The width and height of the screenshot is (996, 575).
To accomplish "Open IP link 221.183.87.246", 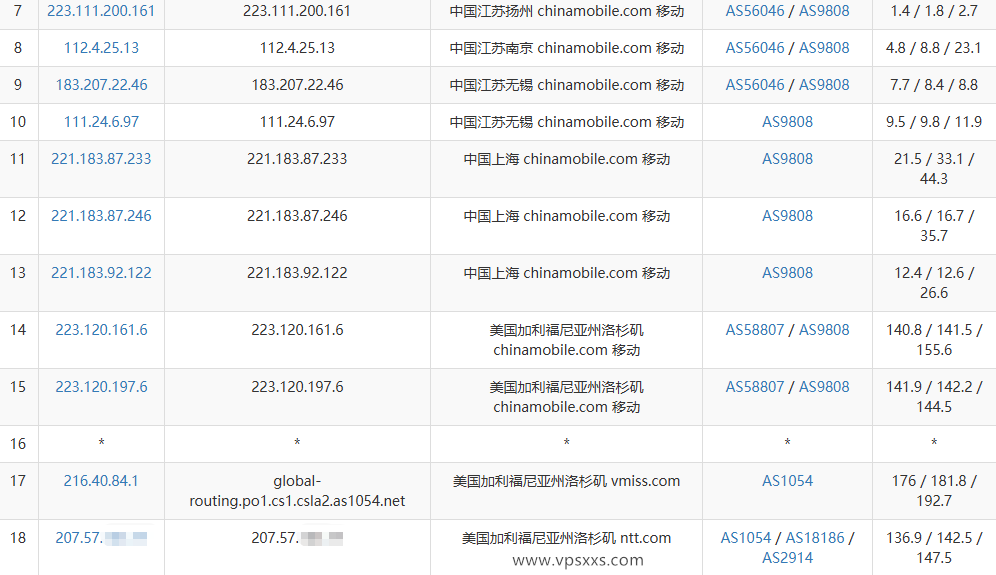I will click(x=101, y=216).
